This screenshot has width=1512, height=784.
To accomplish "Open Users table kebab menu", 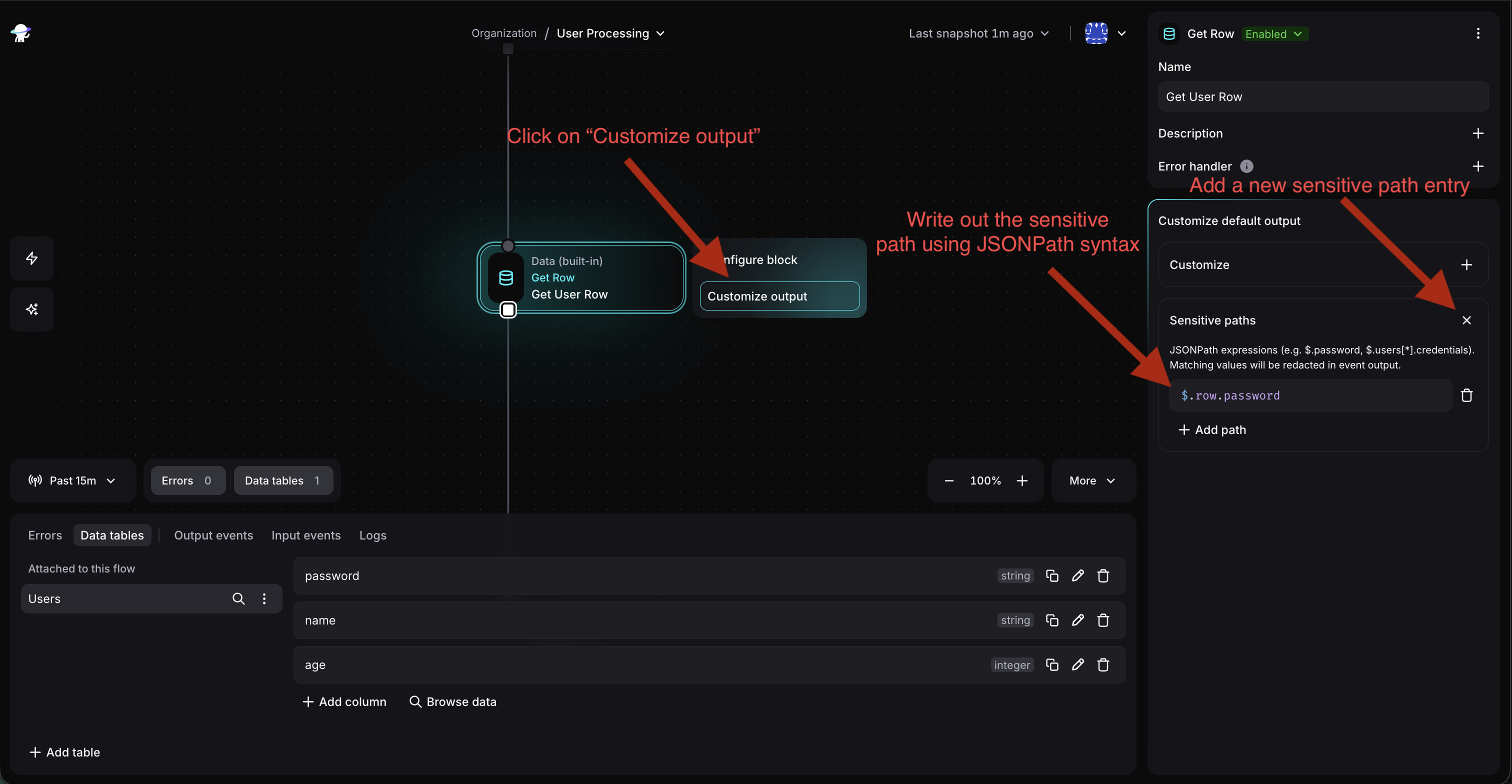I will coord(264,598).
